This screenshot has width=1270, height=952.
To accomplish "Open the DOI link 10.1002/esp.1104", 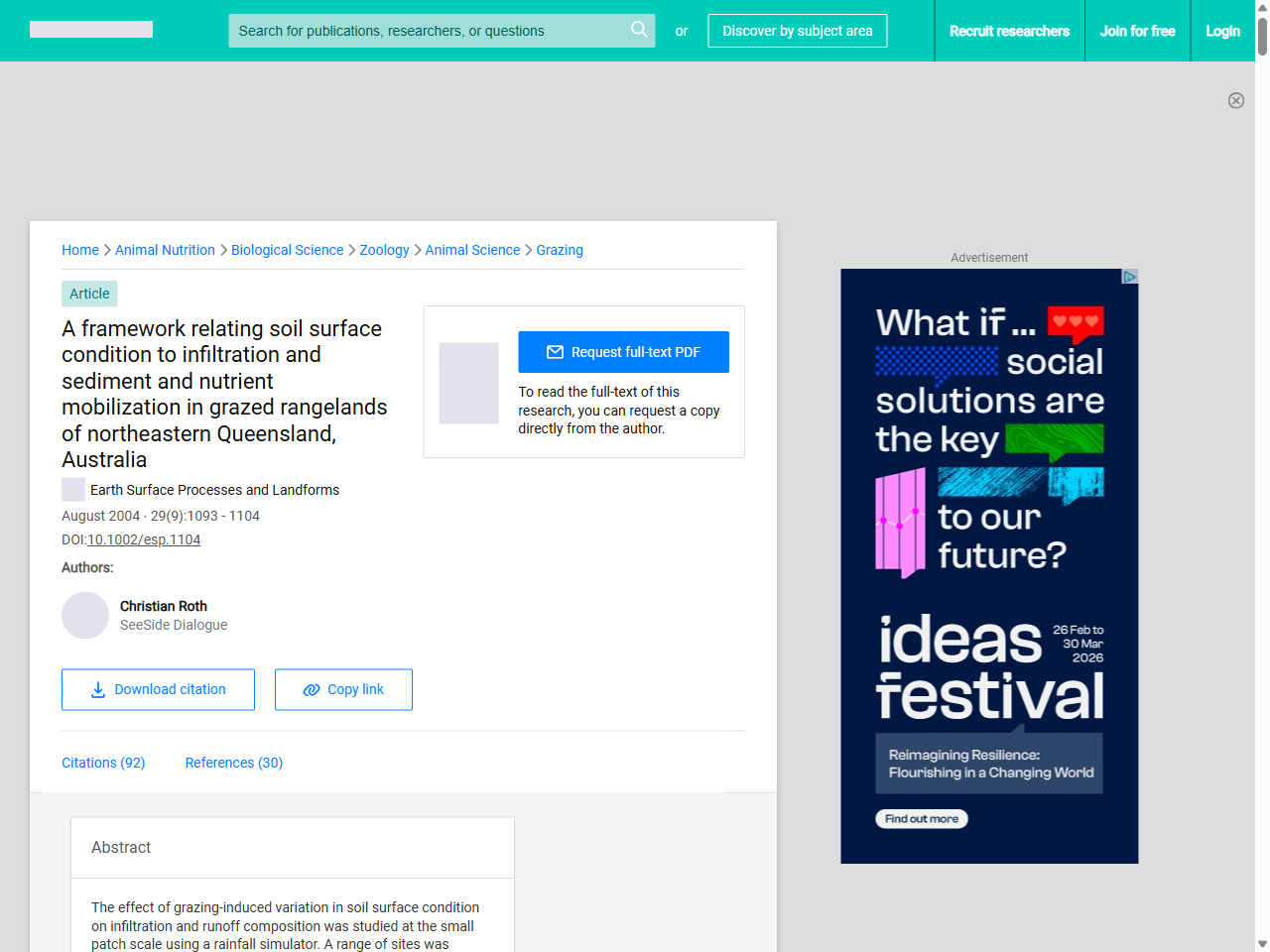I will pos(144,539).
